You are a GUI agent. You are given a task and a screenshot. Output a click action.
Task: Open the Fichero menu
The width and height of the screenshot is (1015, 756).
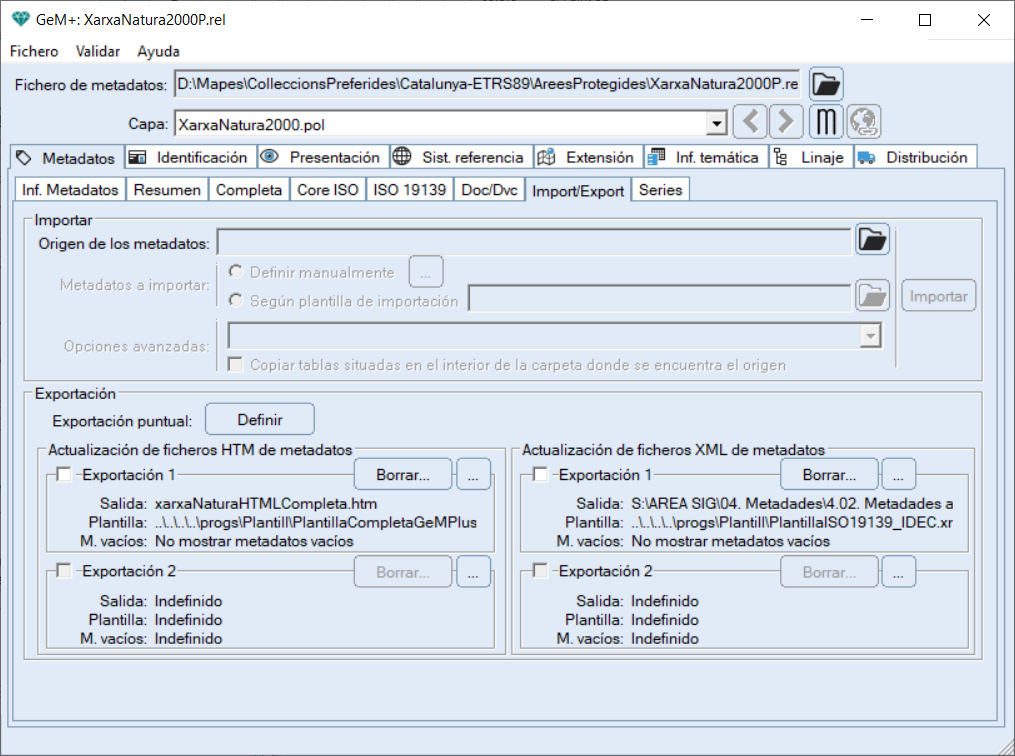click(34, 51)
